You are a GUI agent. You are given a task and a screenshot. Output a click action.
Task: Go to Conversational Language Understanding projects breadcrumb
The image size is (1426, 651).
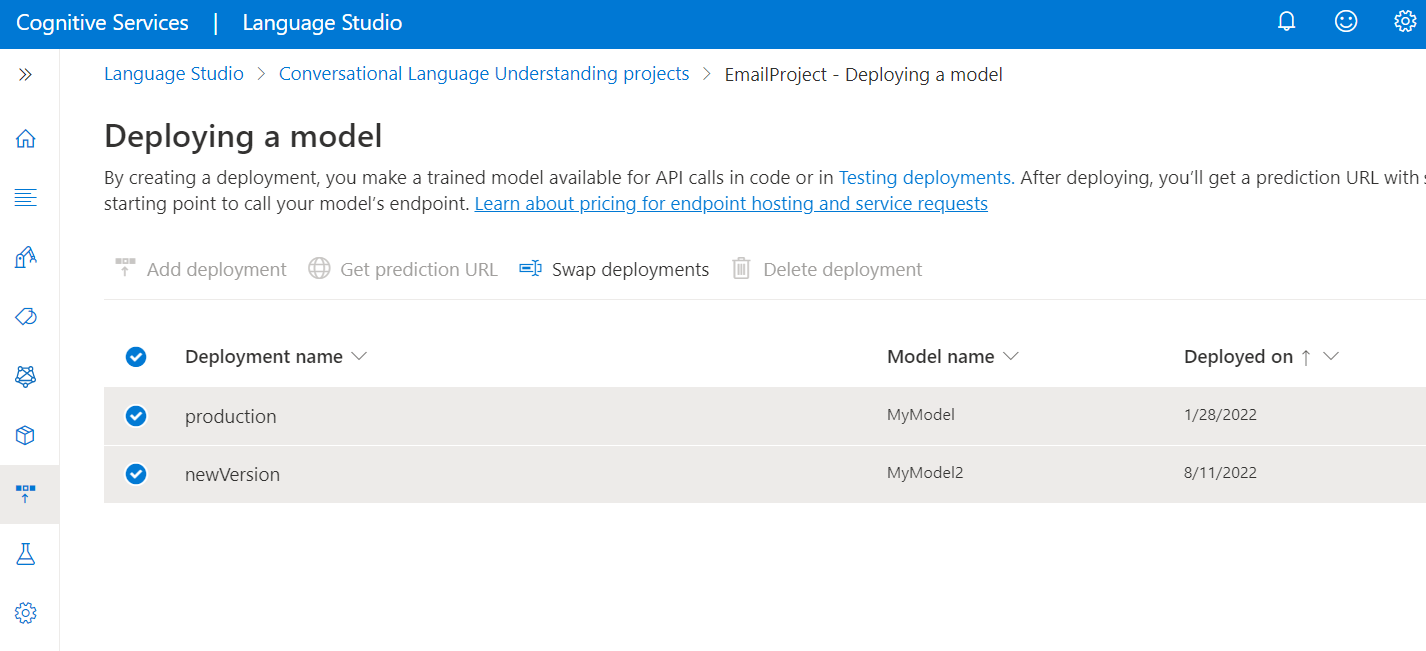[x=484, y=74]
